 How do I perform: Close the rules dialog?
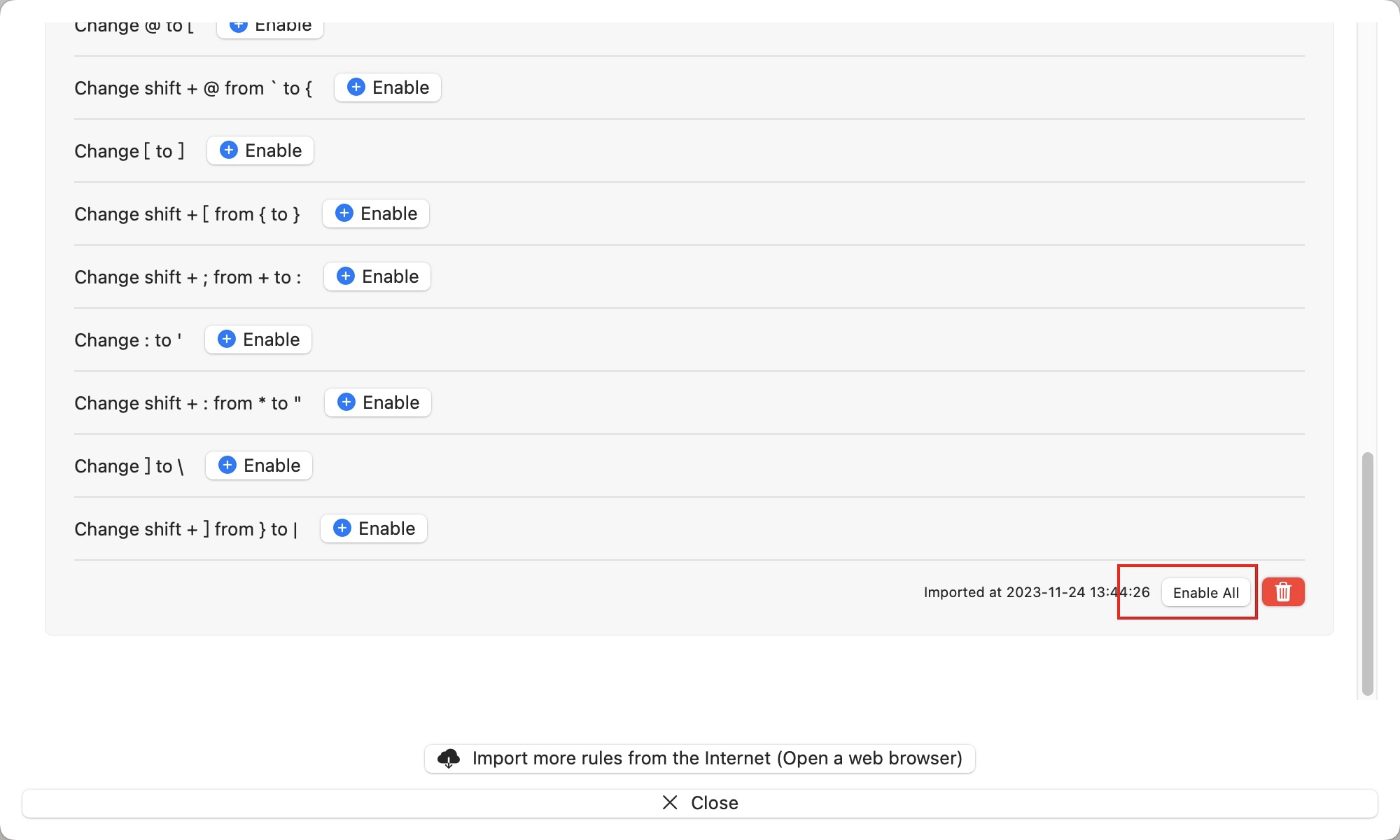click(x=700, y=803)
